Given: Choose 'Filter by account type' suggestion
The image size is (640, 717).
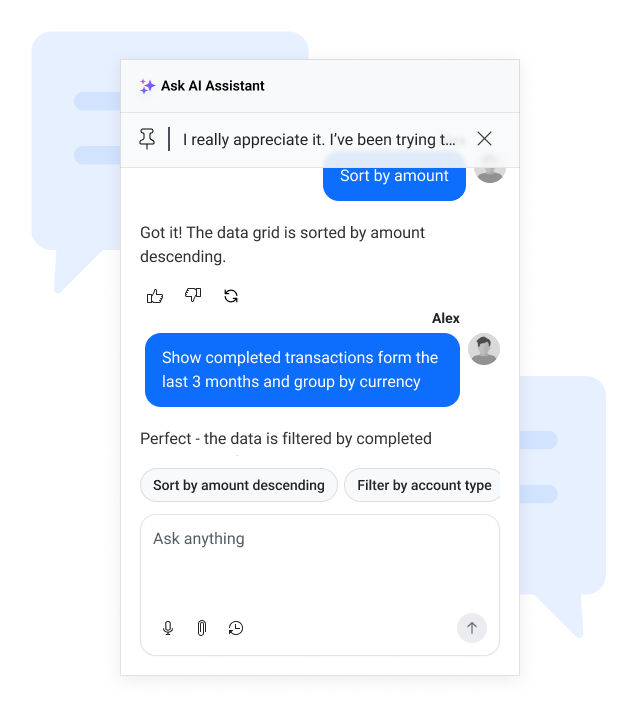Looking at the screenshot, I should click(423, 485).
